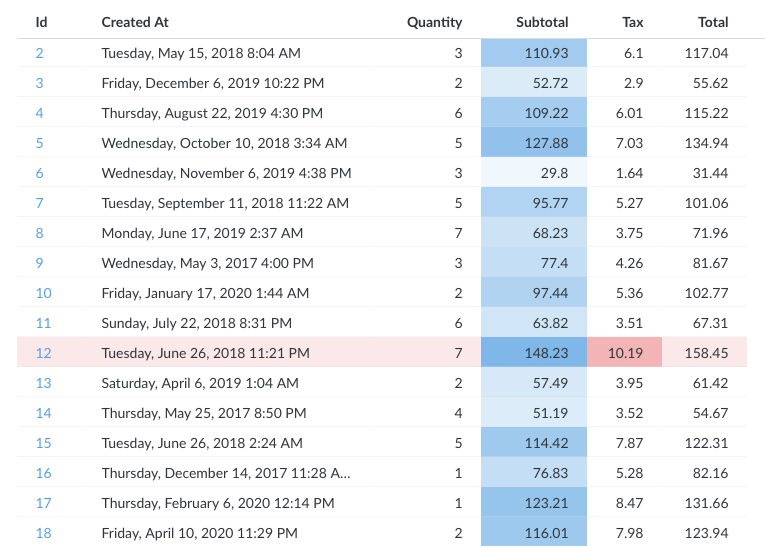Select 'Saturday, April 6, 2019 1:04 AM' cell
Screen dimensions: 765x548
pos(227,383)
